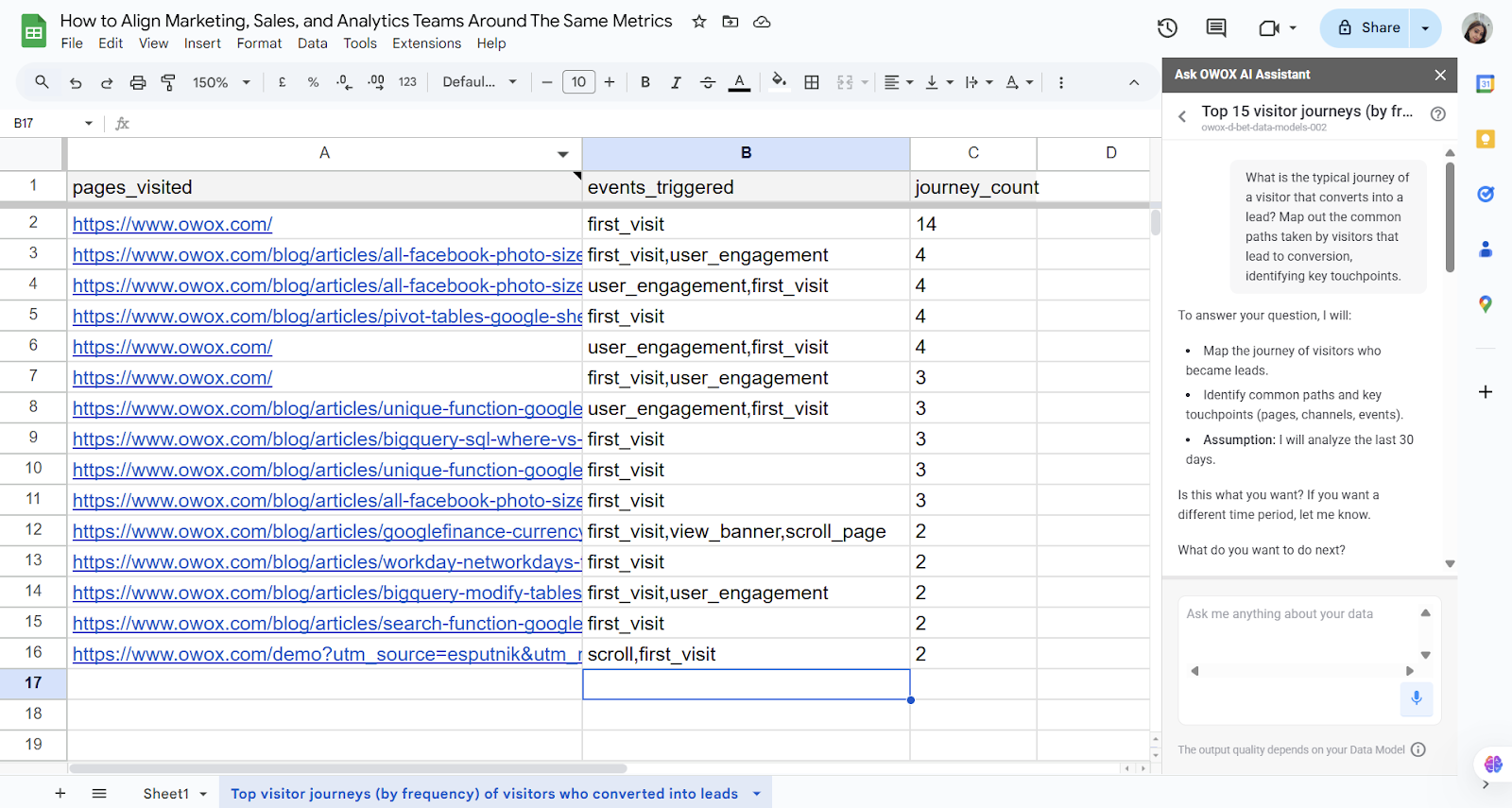1512x808 pixels.
Task: Hide the menus with the up chevron
Action: click(1134, 82)
